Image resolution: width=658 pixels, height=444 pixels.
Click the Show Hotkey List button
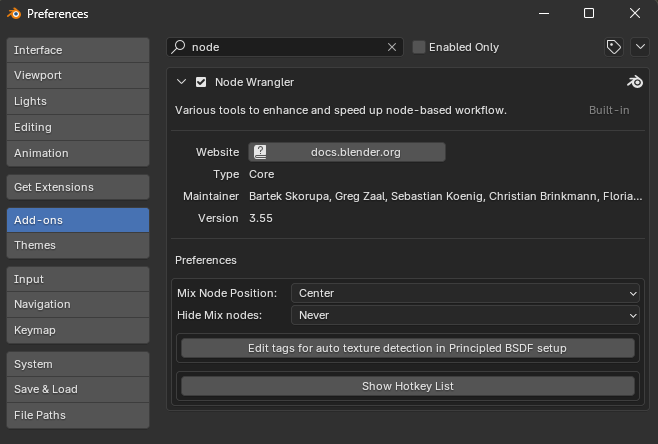(x=407, y=386)
